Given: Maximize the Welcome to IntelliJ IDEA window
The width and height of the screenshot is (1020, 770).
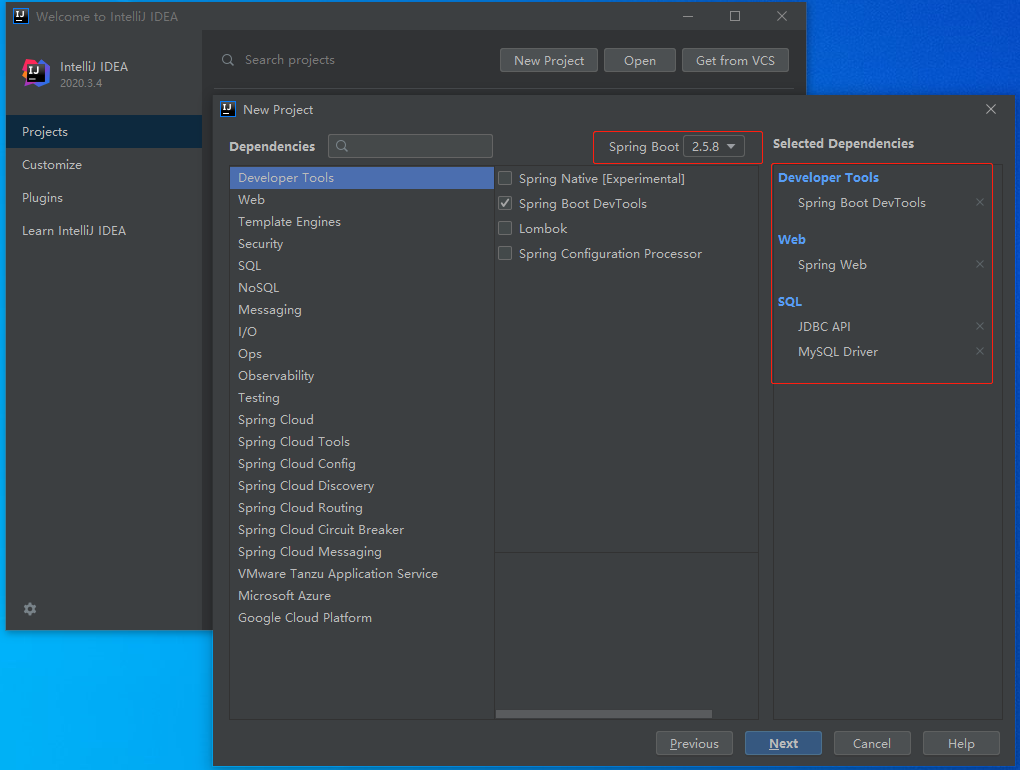Looking at the screenshot, I should tap(735, 16).
